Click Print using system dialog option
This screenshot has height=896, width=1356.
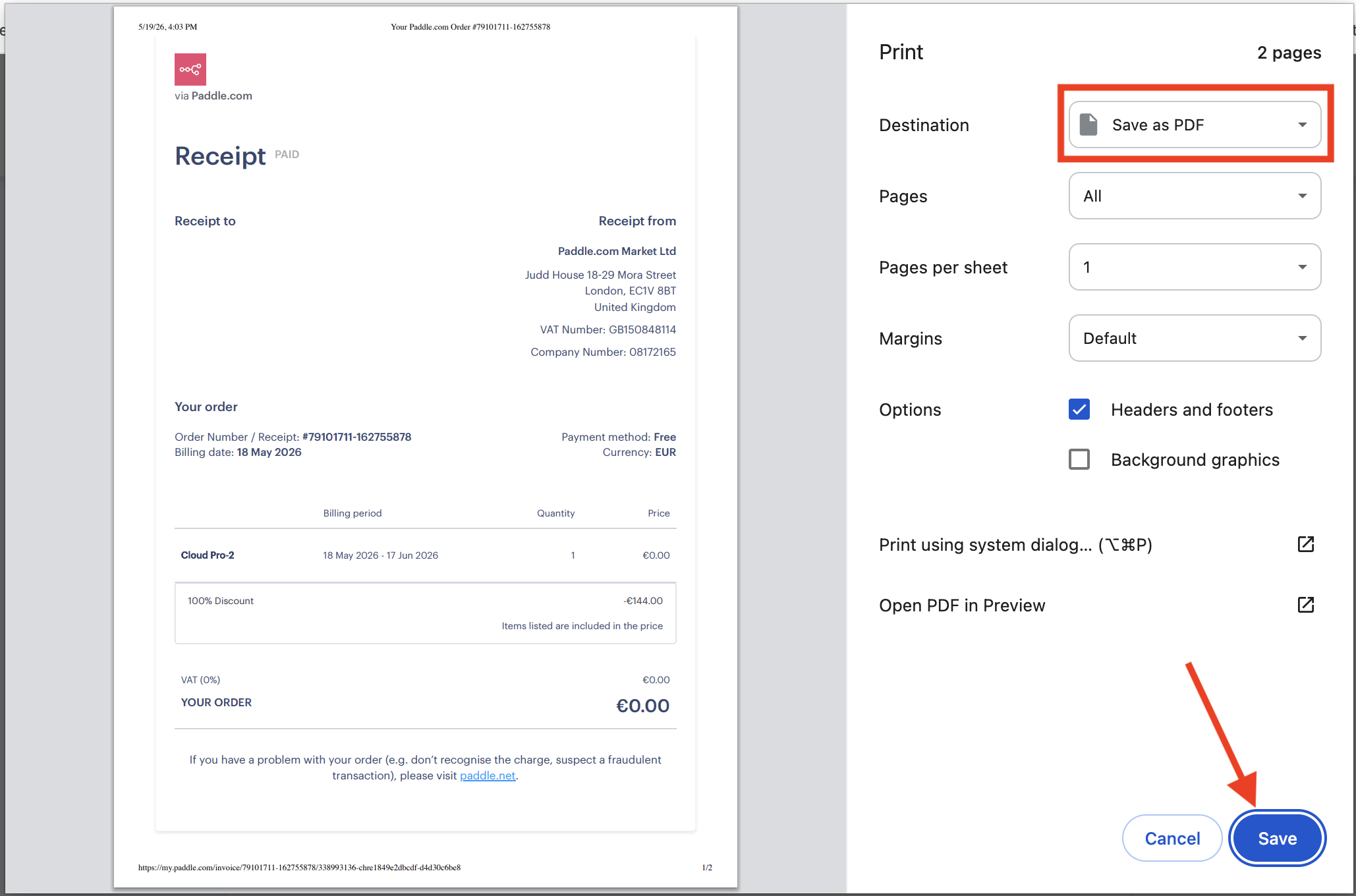tap(1097, 545)
